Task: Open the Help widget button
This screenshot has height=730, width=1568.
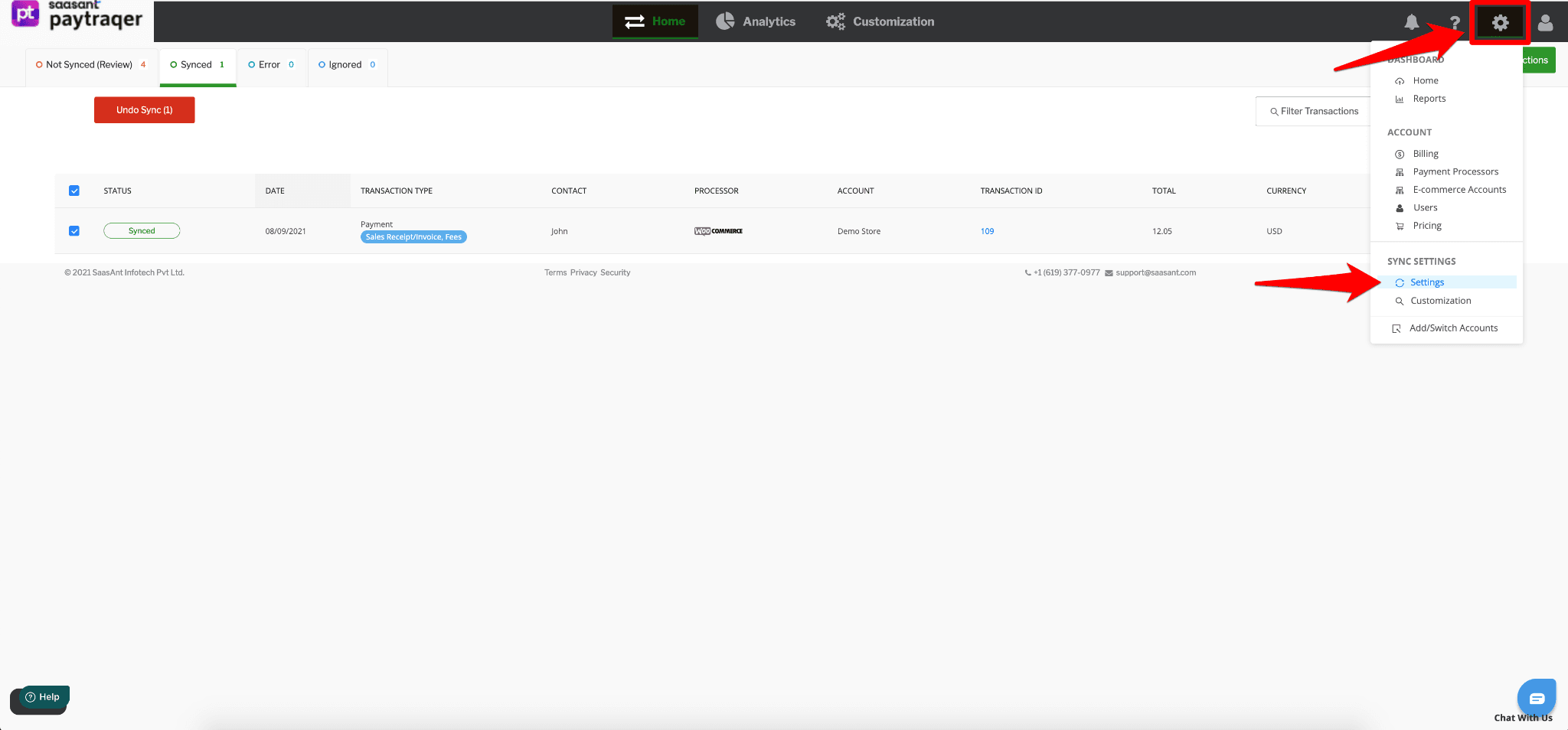Action: 44,697
